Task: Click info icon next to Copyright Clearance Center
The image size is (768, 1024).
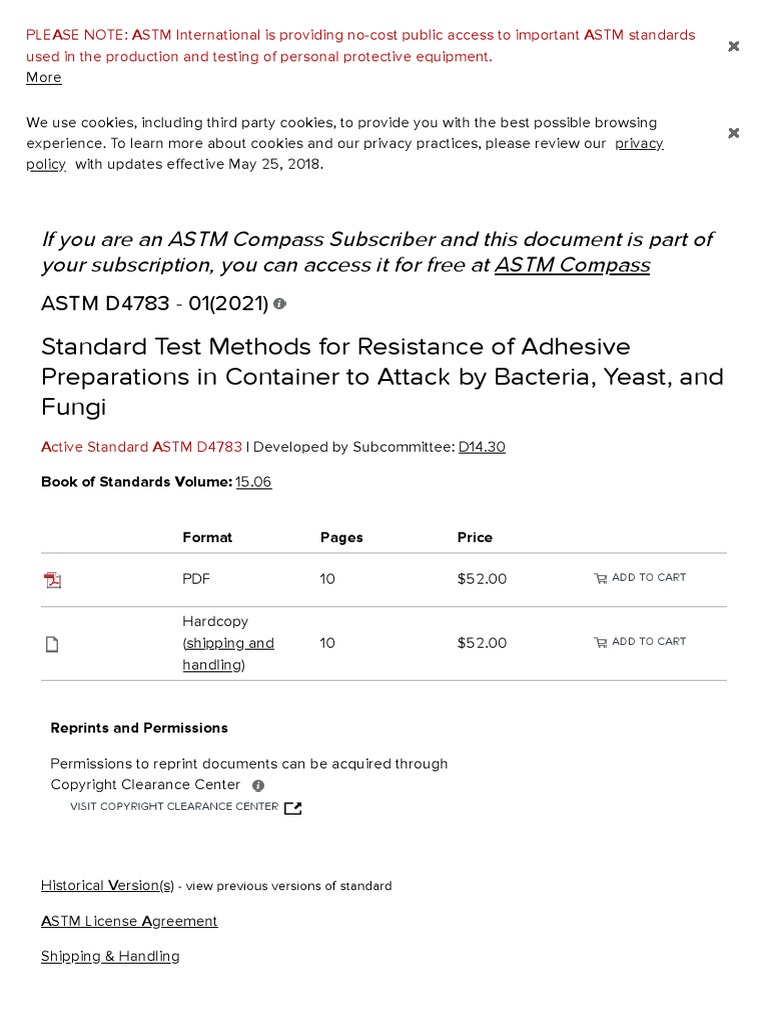Action: (x=258, y=786)
